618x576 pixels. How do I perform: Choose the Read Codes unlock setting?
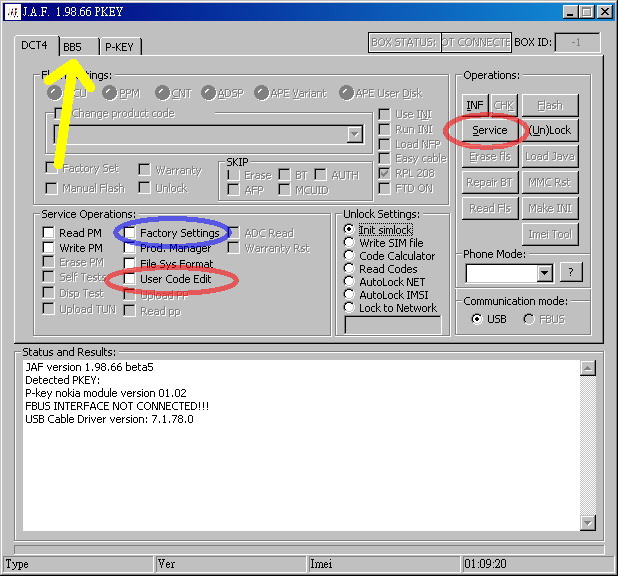[349, 269]
